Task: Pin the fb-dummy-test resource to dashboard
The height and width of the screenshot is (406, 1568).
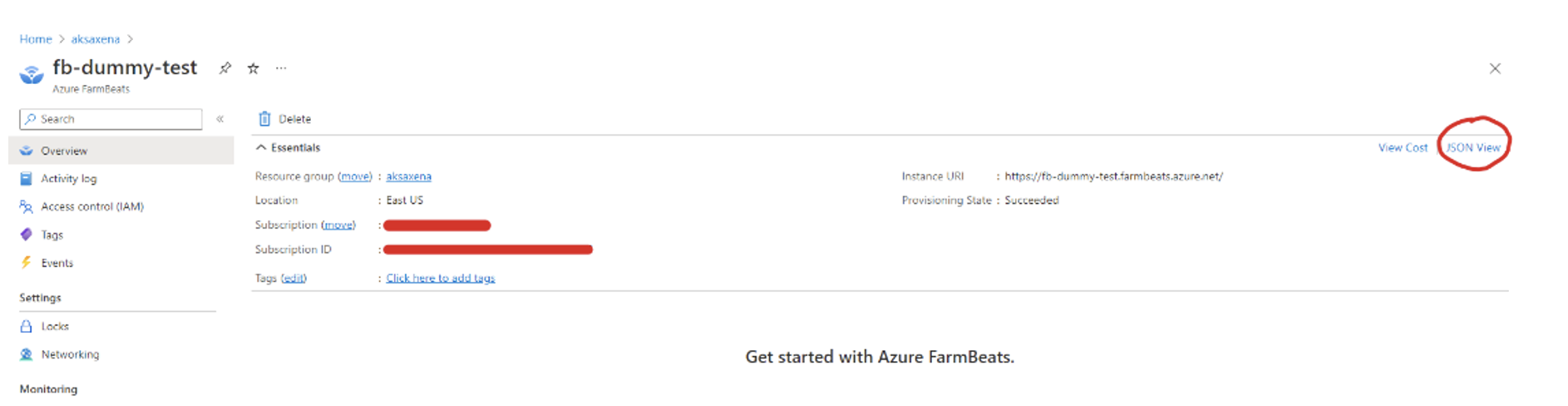Action: pos(224,68)
